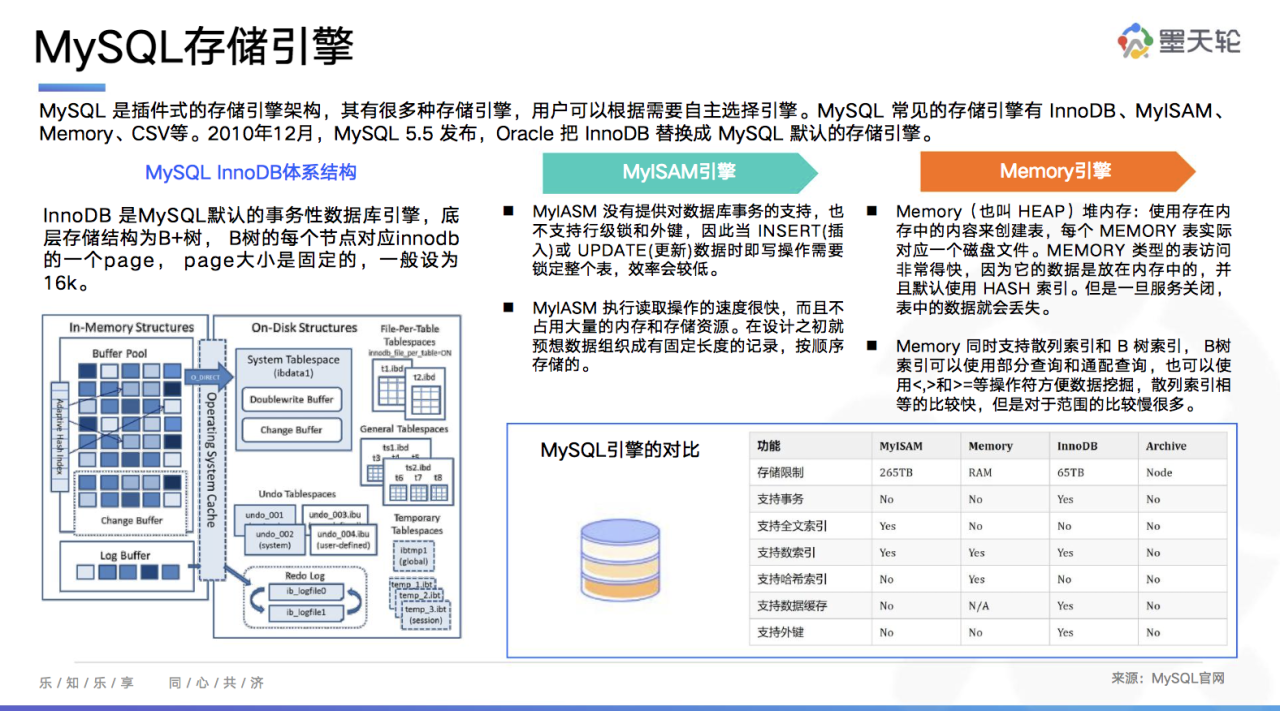Viewport: 1280px width, 711px height.
Task: Select the 支持全文索引 row label
Action: tap(792, 526)
